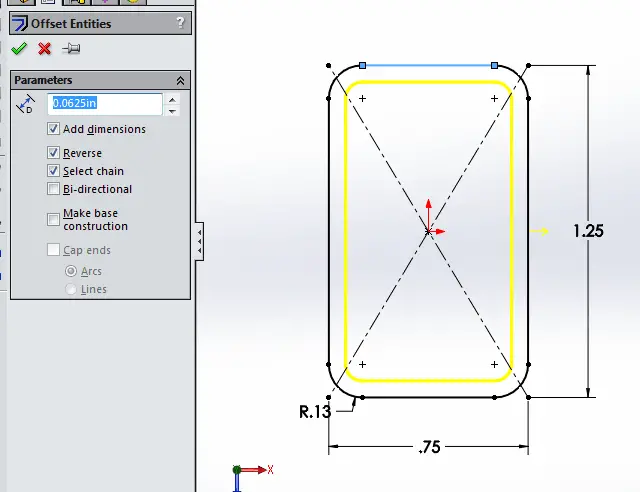Pin the Offset Entities panel open
This screenshot has width=640, height=492.
point(71,49)
